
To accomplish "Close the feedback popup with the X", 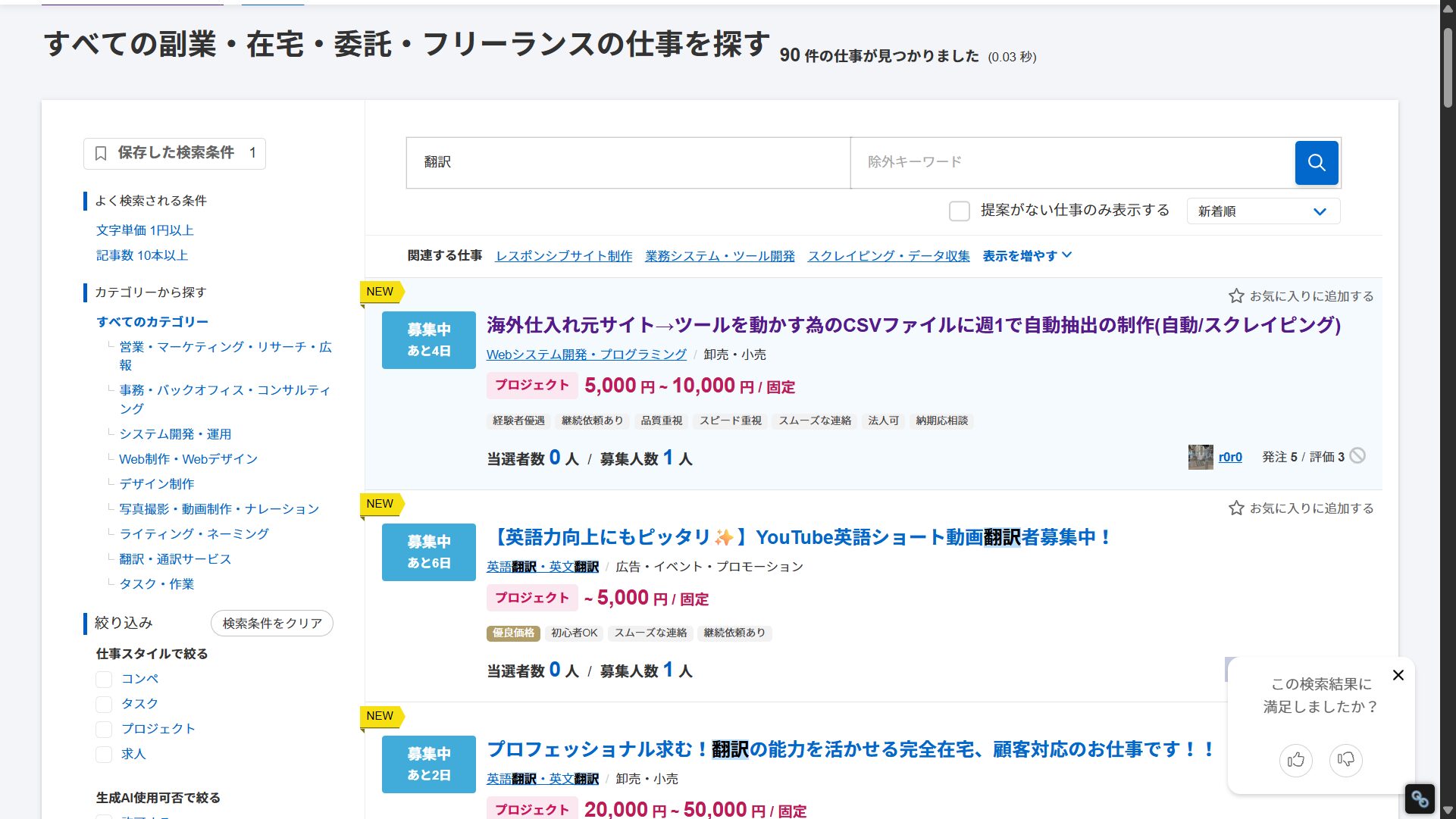I will [x=1398, y=674].
